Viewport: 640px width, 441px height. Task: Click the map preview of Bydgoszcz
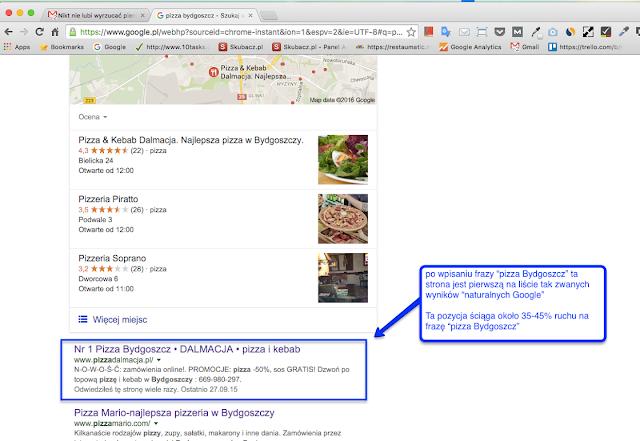223,80
